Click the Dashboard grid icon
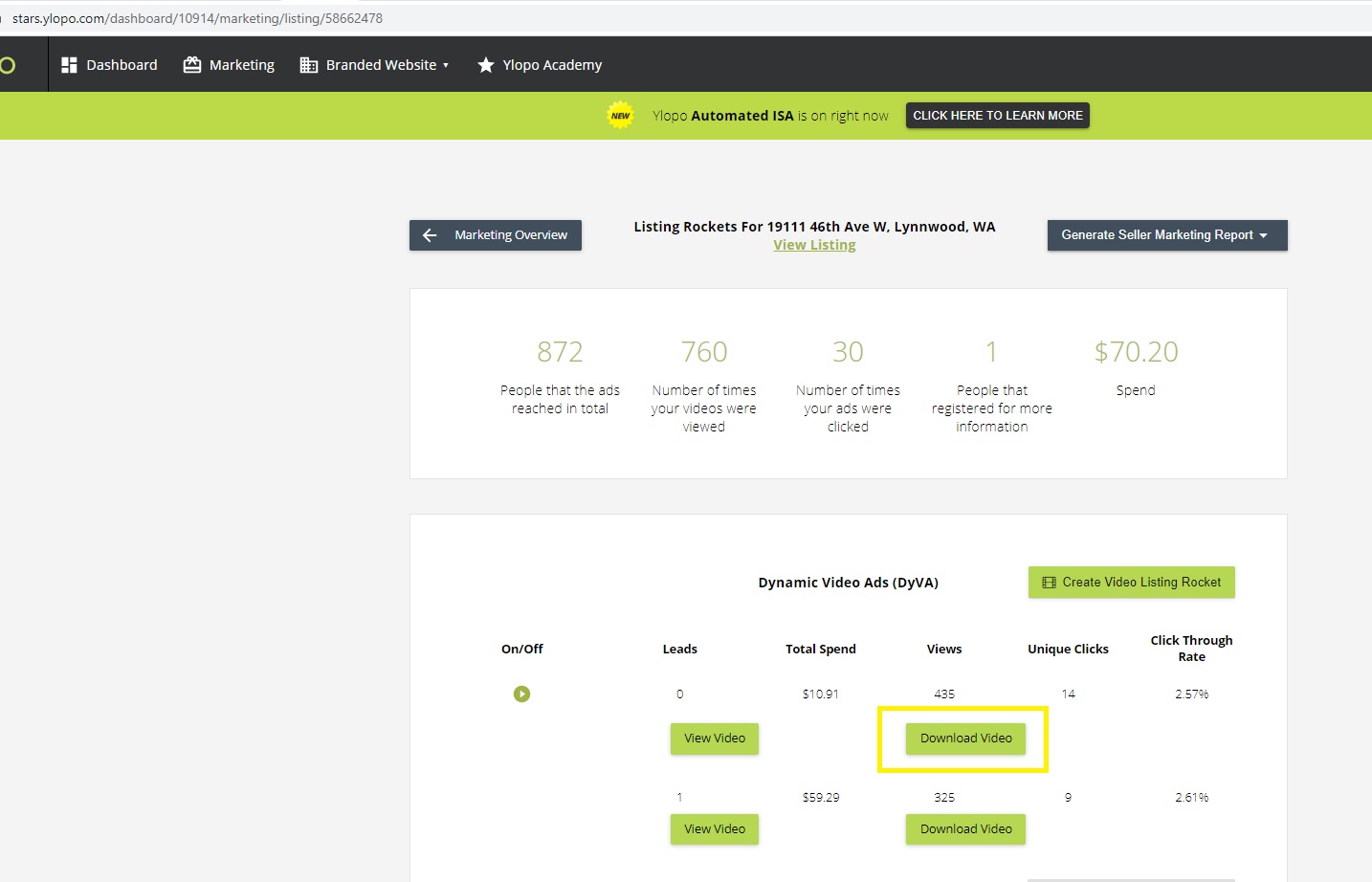Image resolution: width=1372 pixels, height=882 pixels. pyautogui.click(x=69, y=65)
